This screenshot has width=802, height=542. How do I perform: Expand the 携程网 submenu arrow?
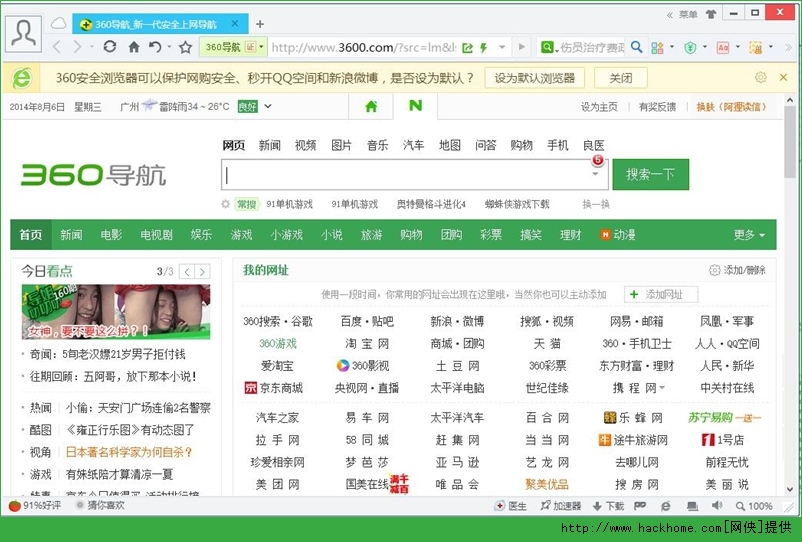click(x=662, y=388)
